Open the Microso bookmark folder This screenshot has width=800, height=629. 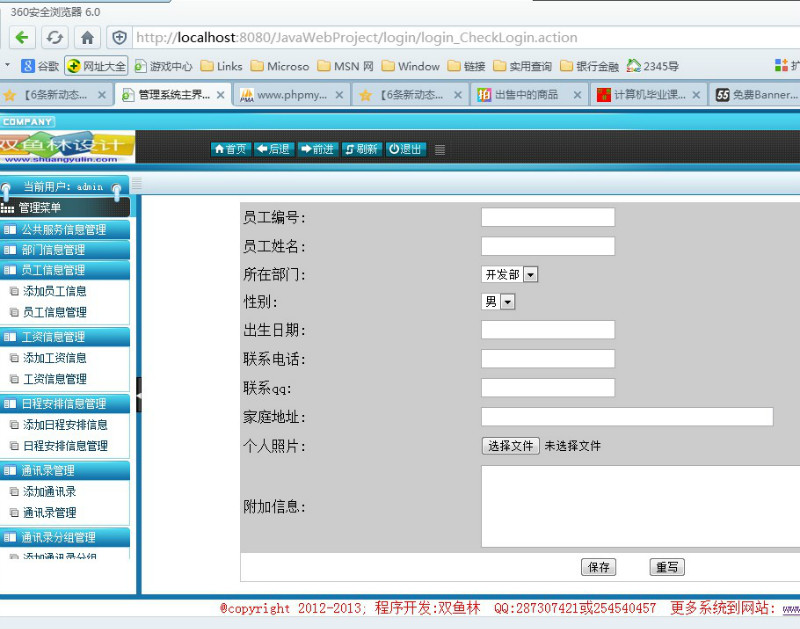coord(280,66)
